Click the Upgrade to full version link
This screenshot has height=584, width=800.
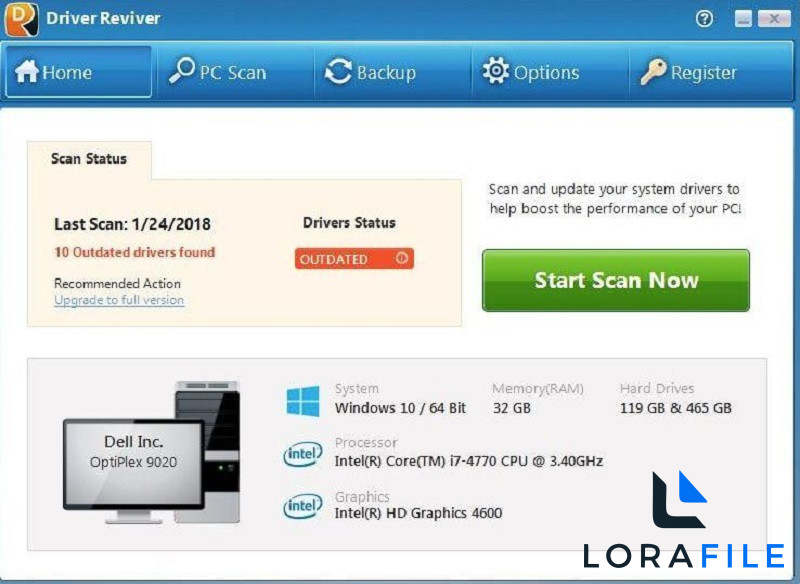[x=119, y=300]
